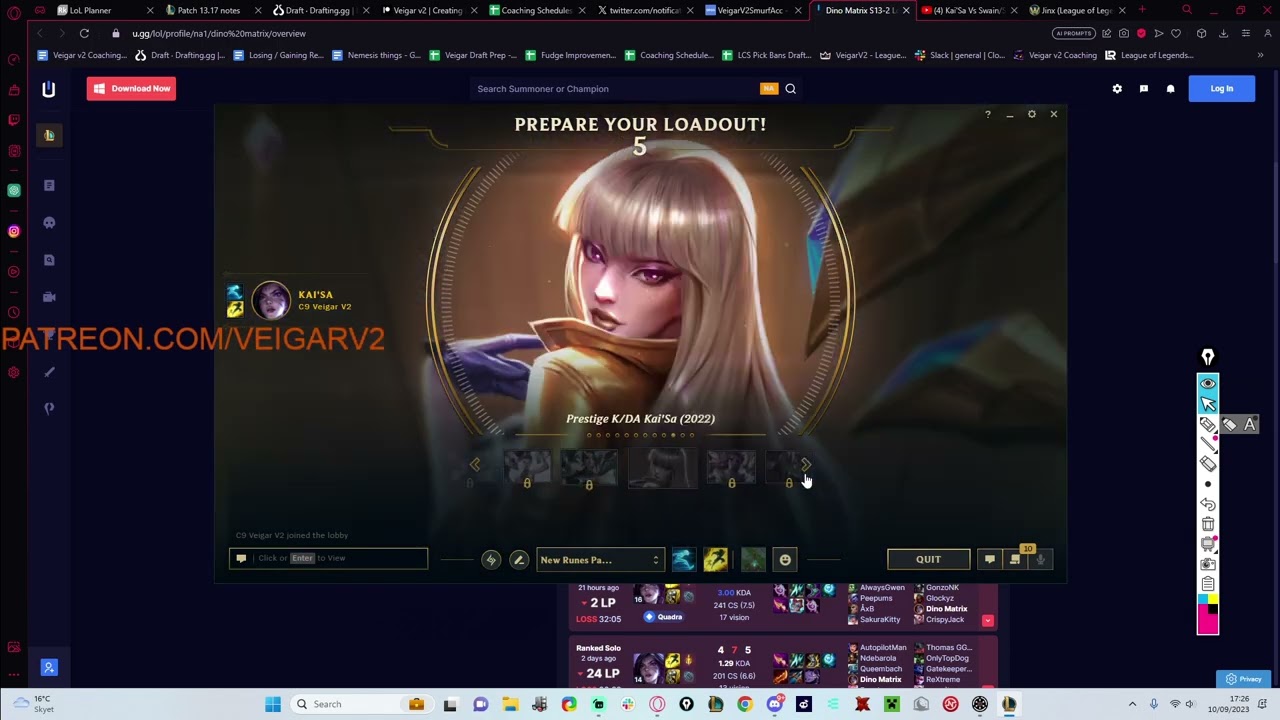Click the QUIT button

pyautogui.click(x=929, y=560)
